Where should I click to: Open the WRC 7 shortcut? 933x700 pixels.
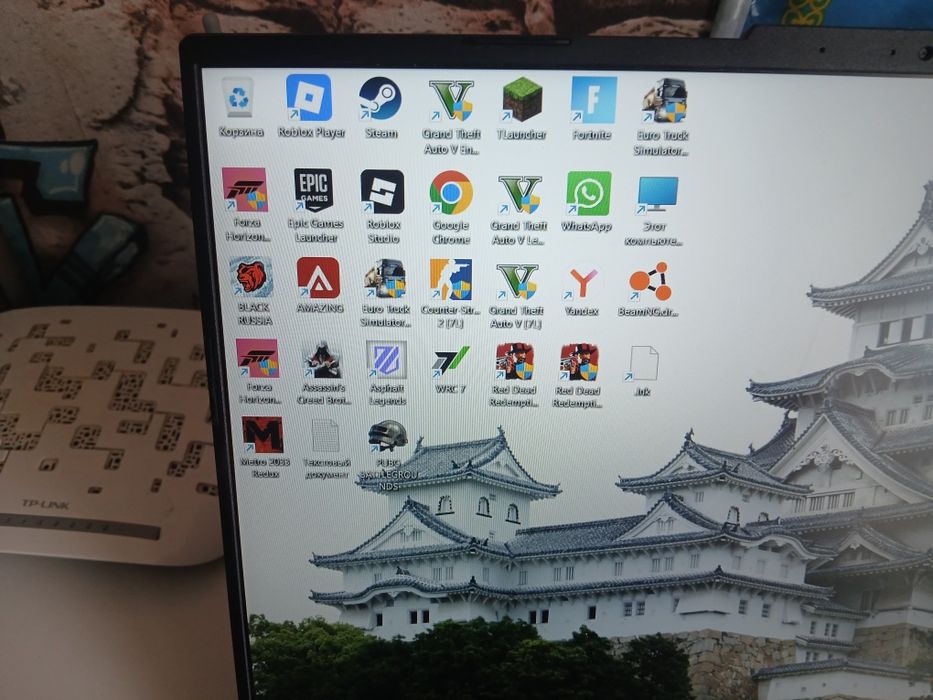click(x=450, y=362)
